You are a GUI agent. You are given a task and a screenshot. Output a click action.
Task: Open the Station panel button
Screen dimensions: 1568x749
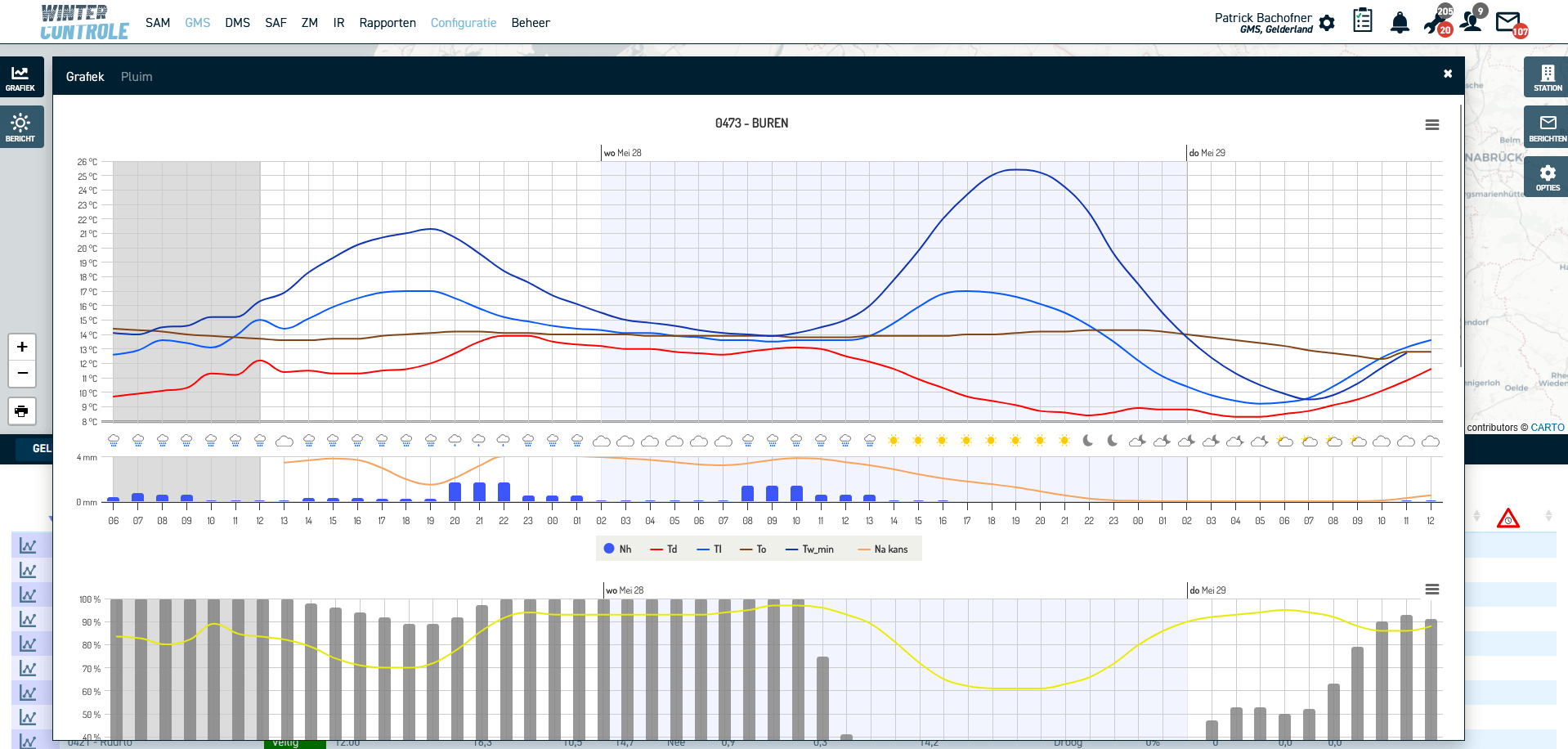tap(1547, 77)
